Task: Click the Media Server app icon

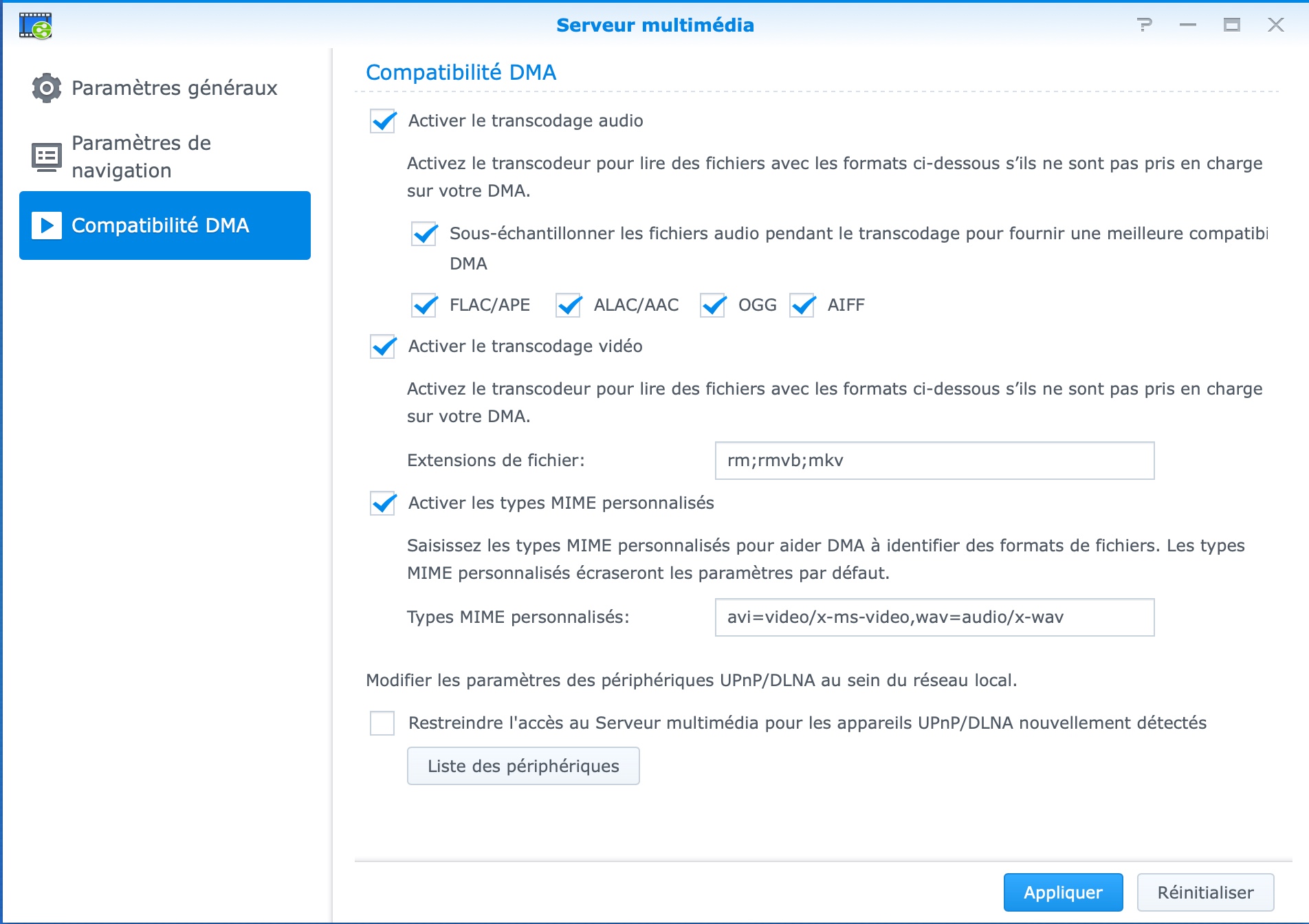Action: (36, 26)
